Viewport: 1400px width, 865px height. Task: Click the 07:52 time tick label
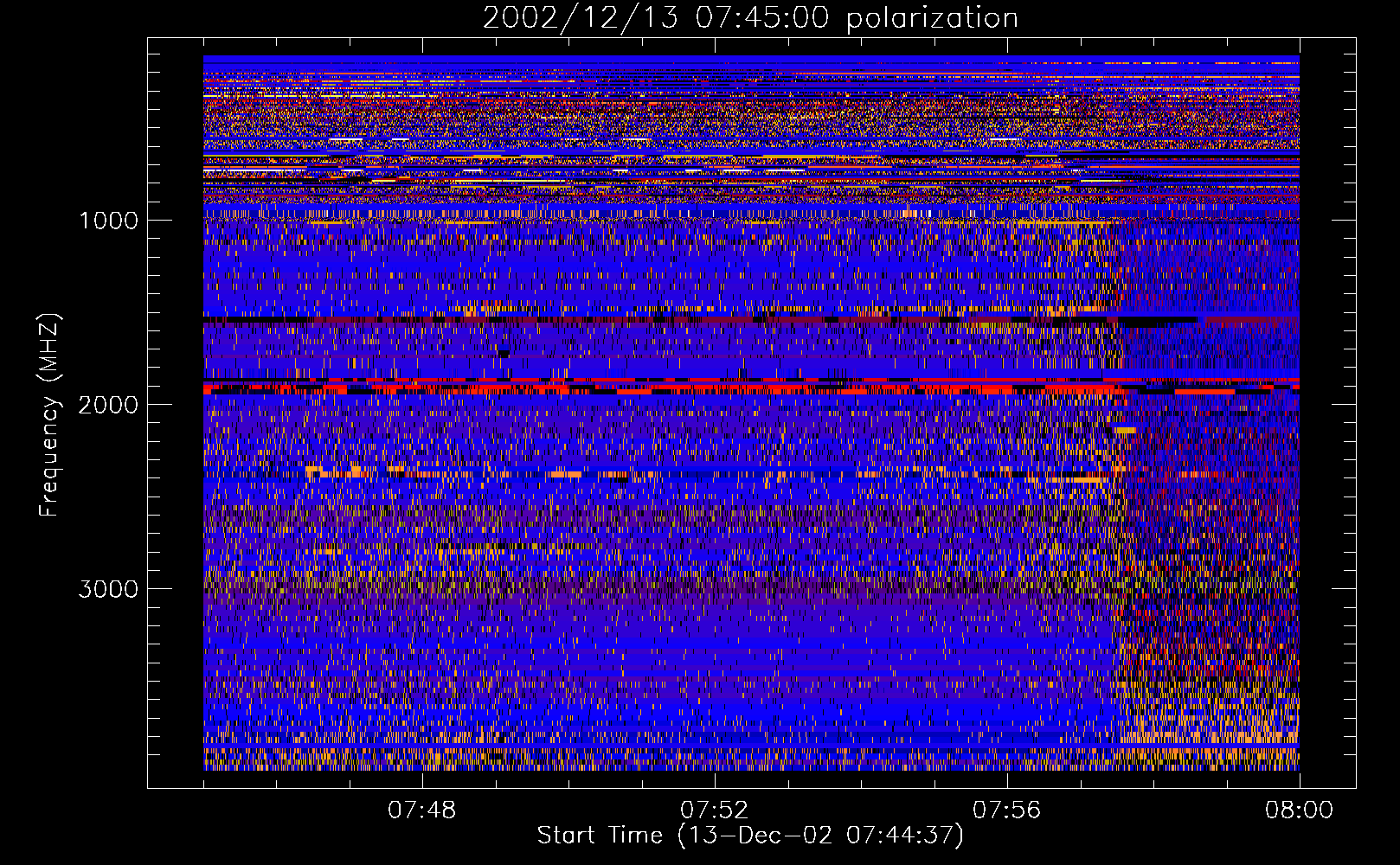[714, 811]
